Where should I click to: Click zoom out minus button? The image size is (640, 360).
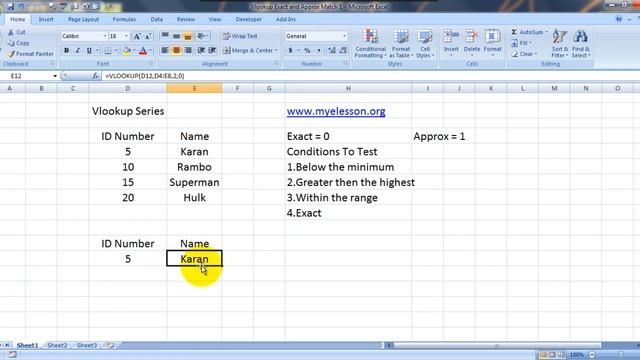point(592,355)
